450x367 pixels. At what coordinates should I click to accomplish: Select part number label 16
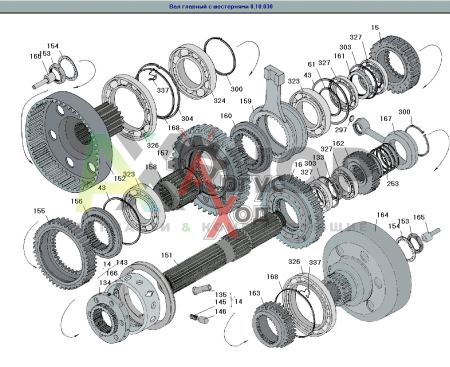(x=298, y=164)
